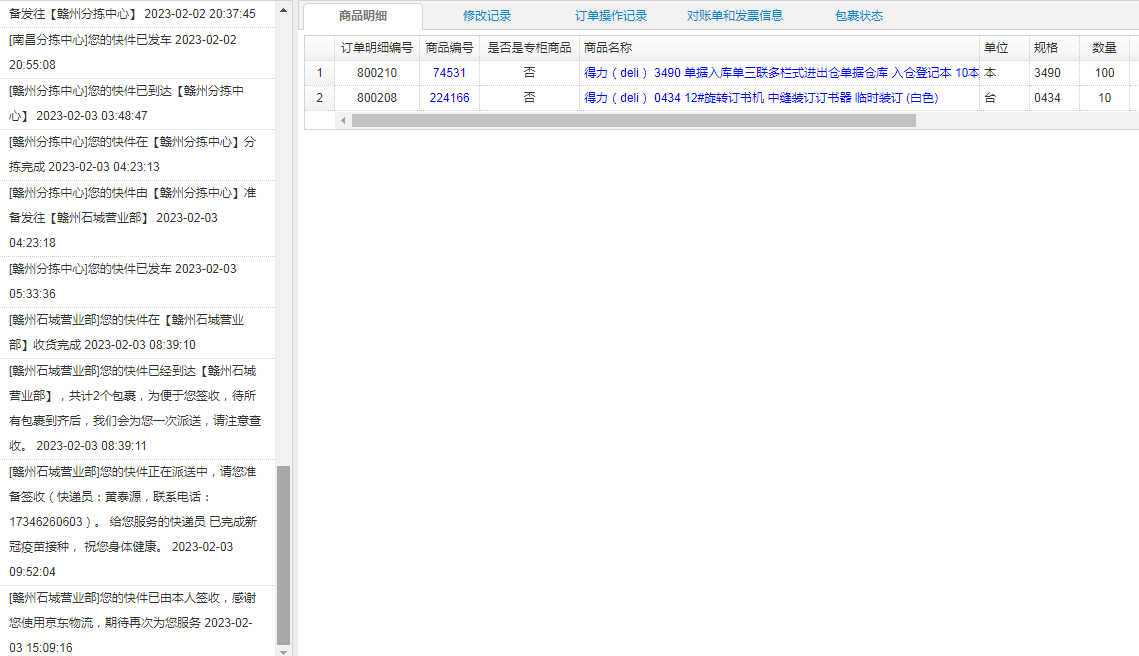Image resolution: width=1139 pixels, height=656 pixels.
Task: Click the left arrow of the table's horizontal scrollbar
Action: point(343,121)
